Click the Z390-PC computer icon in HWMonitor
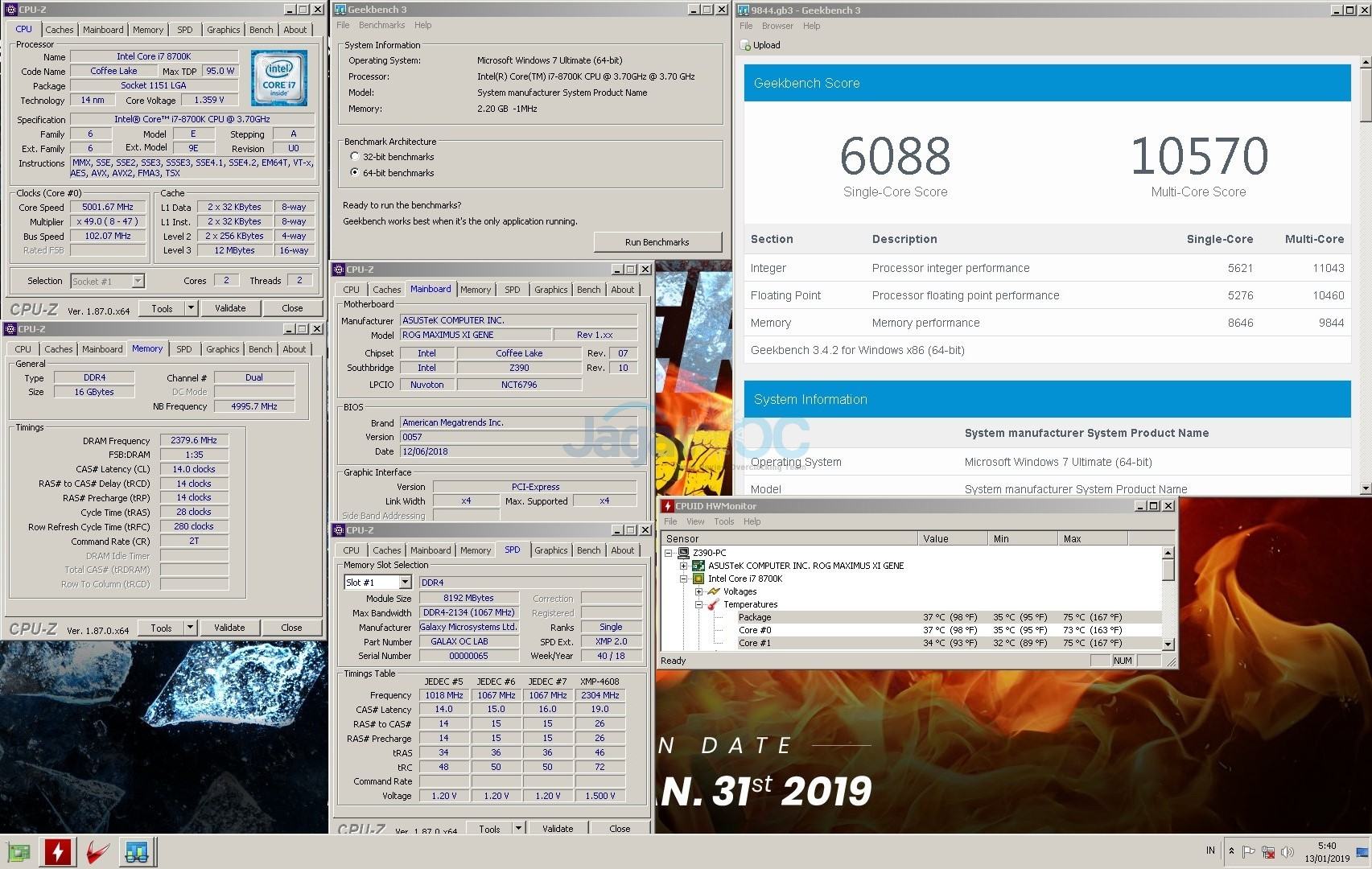 pyautogui.click(x=684, y=553)
